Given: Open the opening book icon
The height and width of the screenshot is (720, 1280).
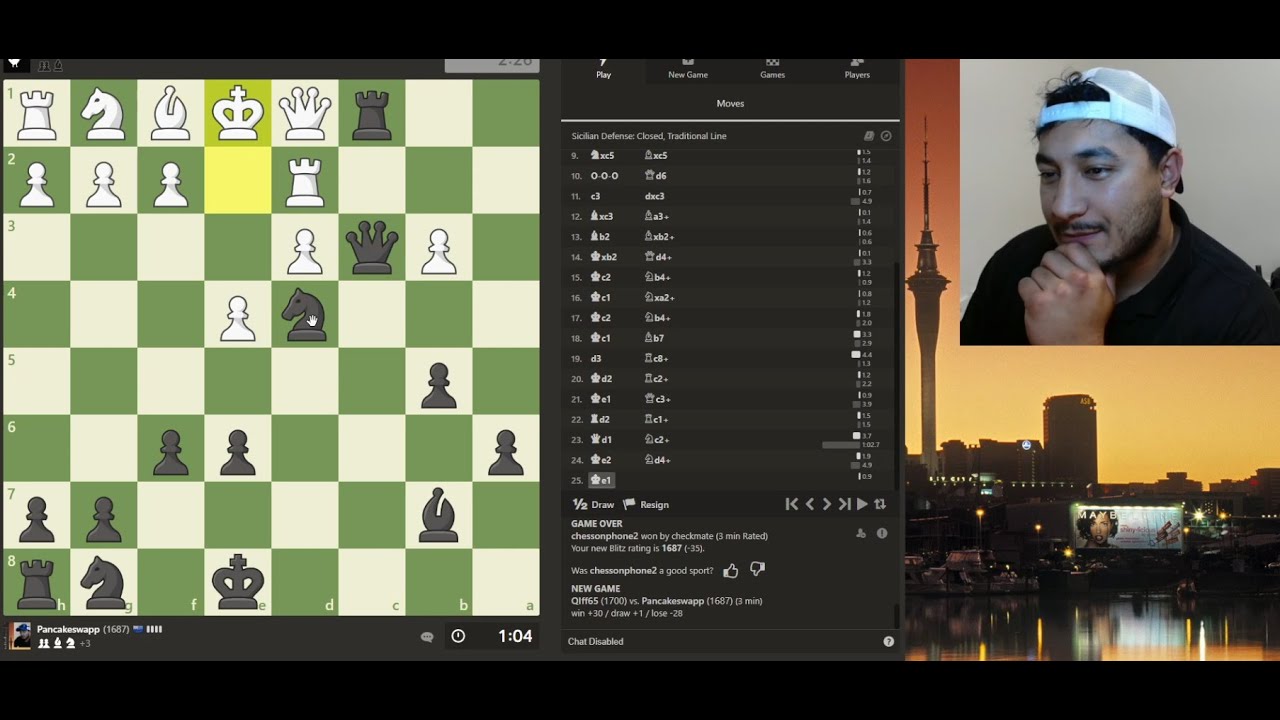Looking at the screenshot, I should coord(869,136).
